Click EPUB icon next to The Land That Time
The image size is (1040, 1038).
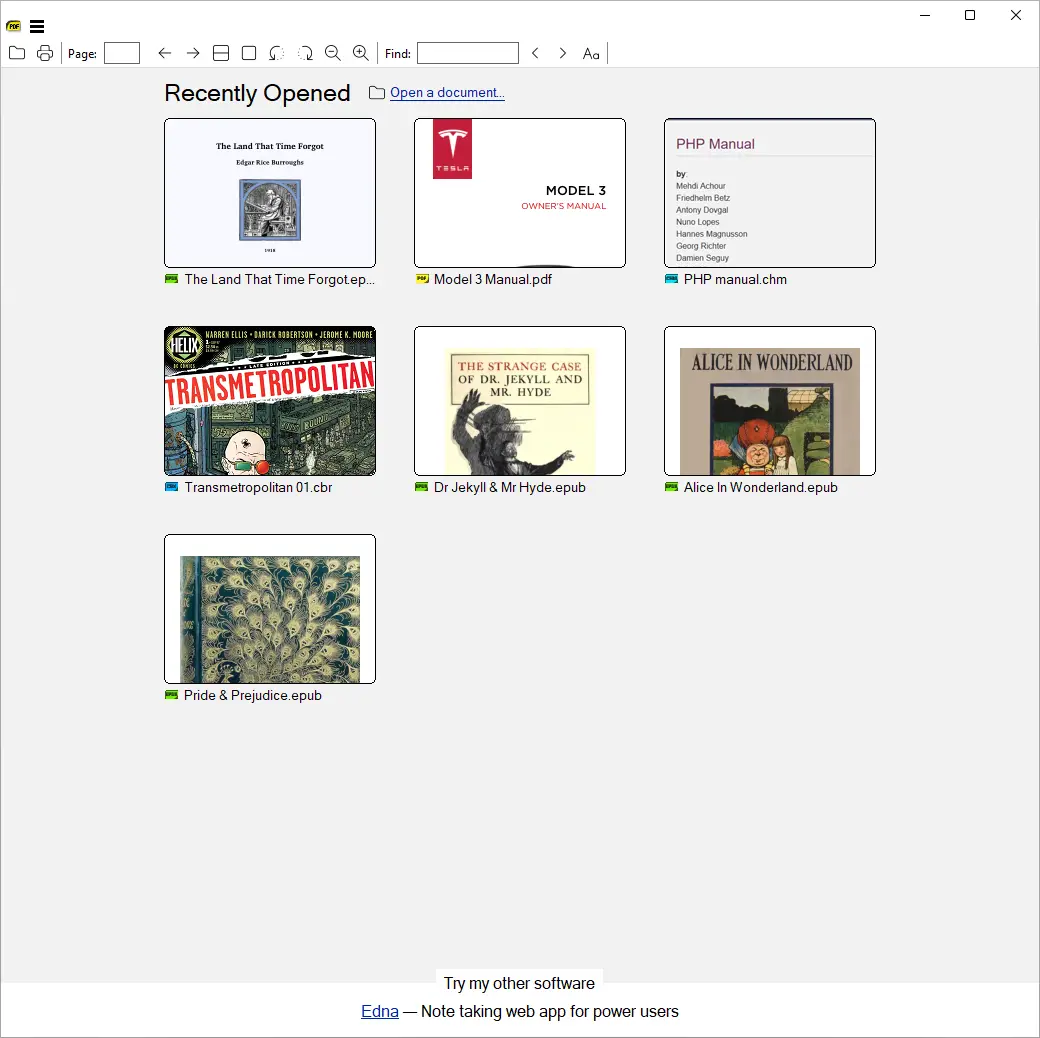[x=171, y=279]
